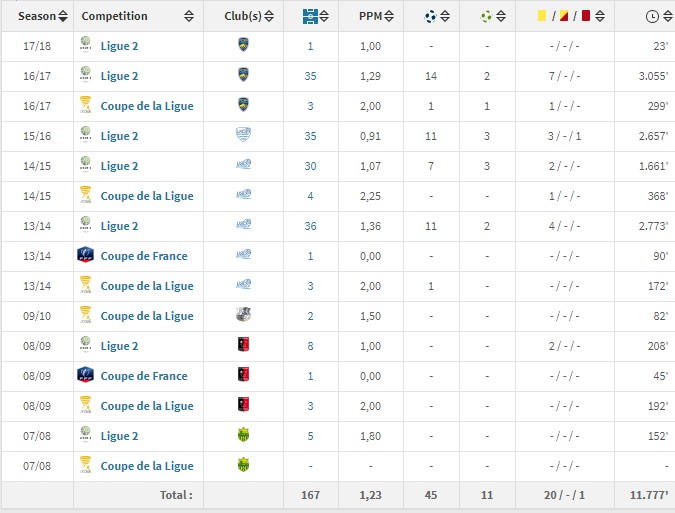
Task: Open Coupe de la Ligue 16/17 link
Action: tap(147, 106)
